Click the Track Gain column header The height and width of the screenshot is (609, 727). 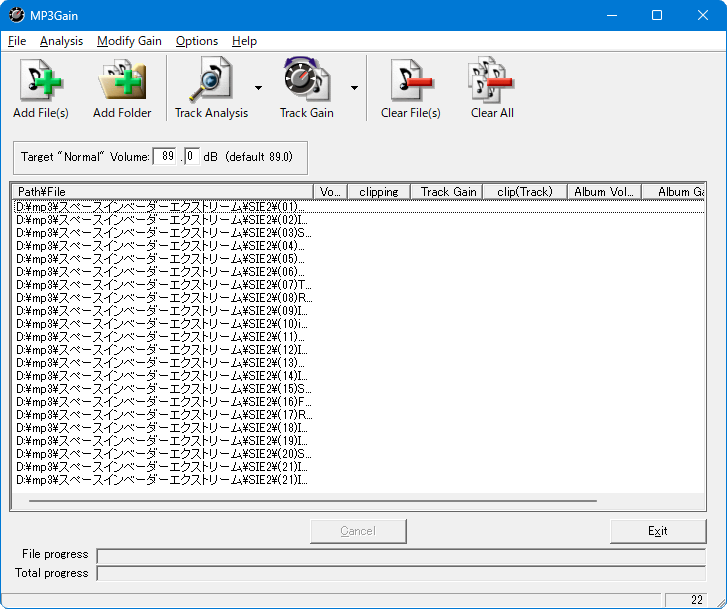(446, 192)
